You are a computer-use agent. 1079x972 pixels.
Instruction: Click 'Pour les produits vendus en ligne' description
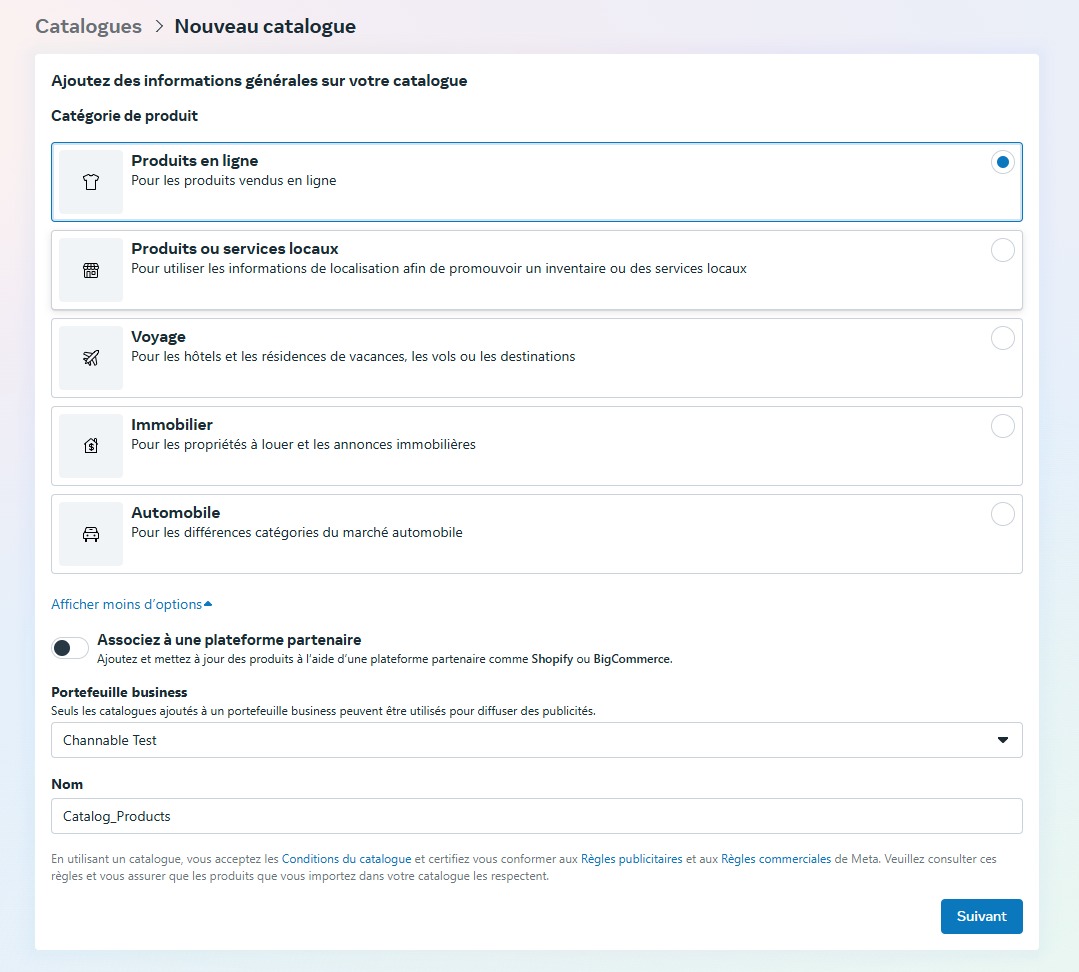[234, 180]
